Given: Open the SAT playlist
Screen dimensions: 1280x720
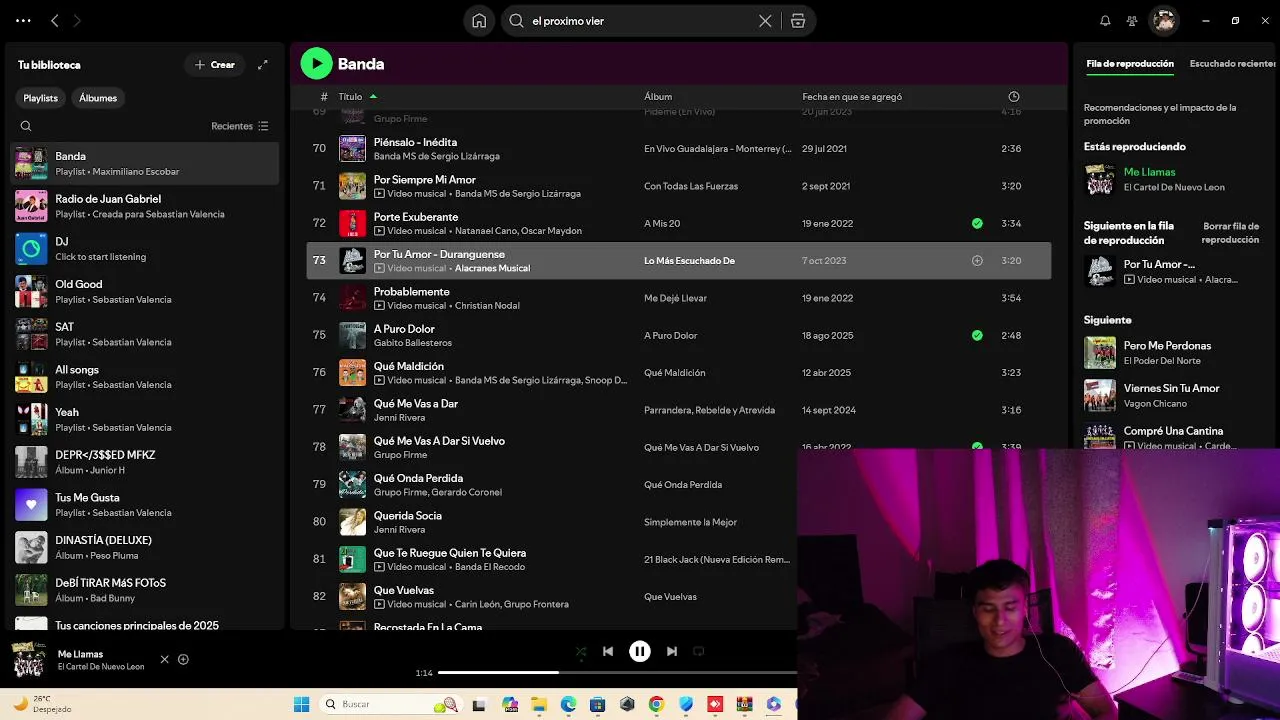Looking at the screenshot, I should tap(145, 334).
